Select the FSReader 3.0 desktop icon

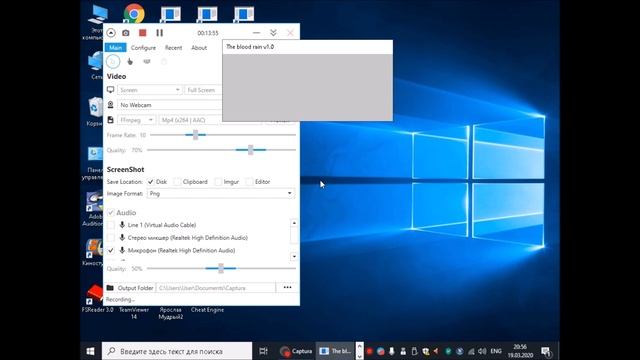pyautogui.click(x=97, y=298)
